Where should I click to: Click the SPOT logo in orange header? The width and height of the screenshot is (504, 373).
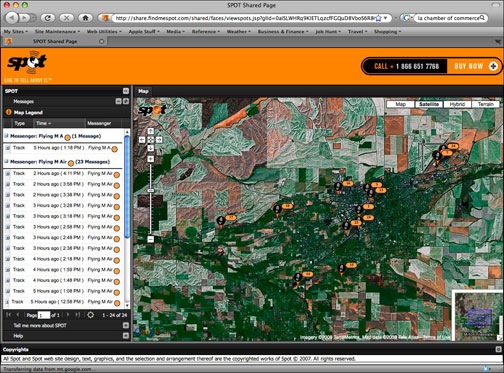point(27,62)
